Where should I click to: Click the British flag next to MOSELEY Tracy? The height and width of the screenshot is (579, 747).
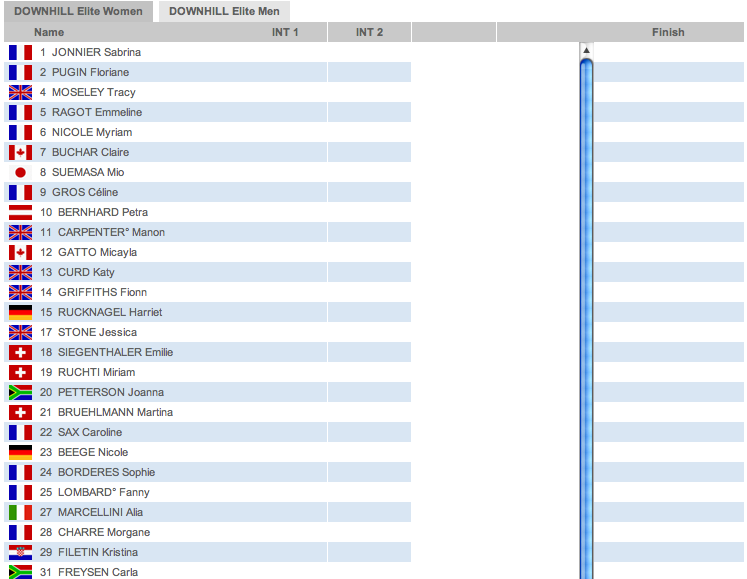[x=20, y=92]
